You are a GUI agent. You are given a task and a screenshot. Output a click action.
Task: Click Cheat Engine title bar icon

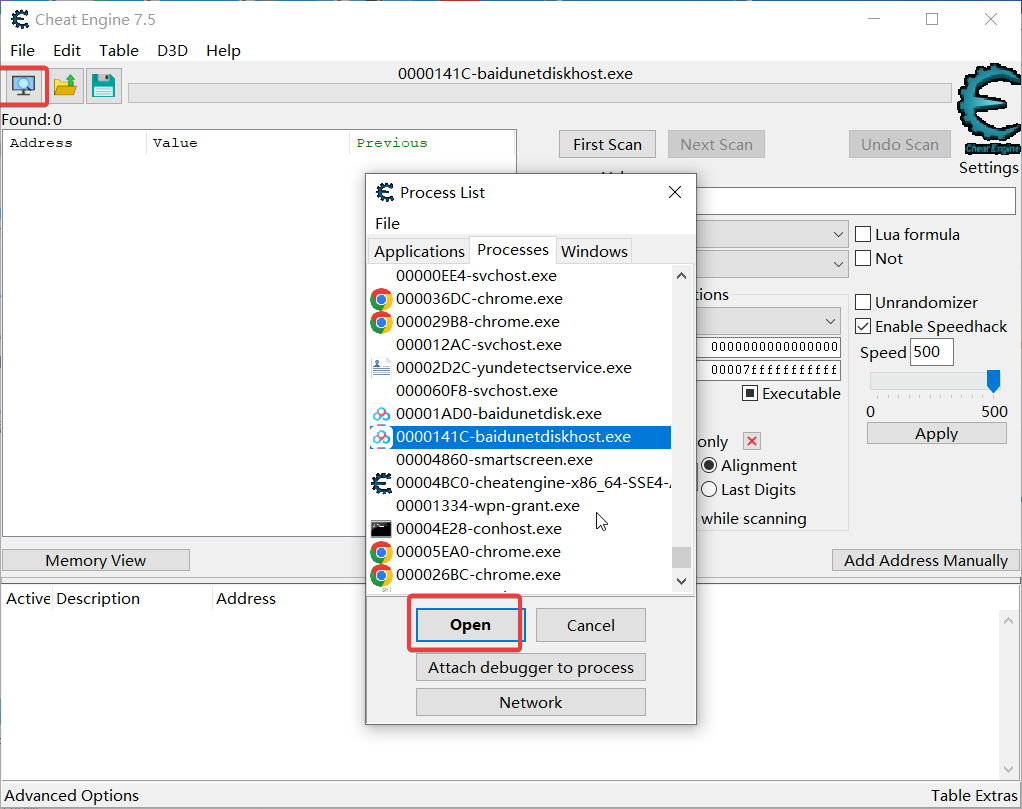click(20, 20)
